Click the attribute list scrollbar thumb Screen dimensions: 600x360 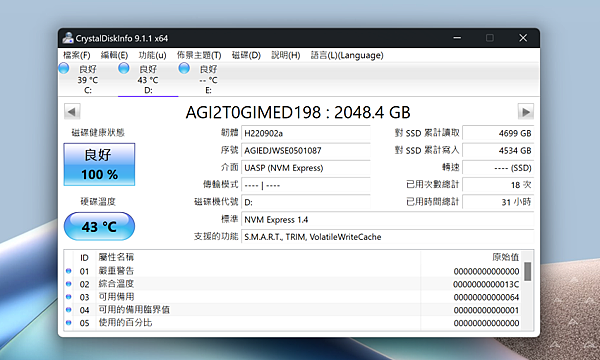pyautogui.click(x=527, y=271)
